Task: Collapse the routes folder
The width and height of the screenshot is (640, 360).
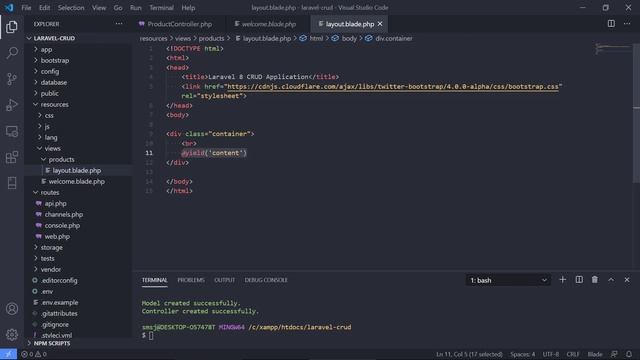Action: point(50,193)
